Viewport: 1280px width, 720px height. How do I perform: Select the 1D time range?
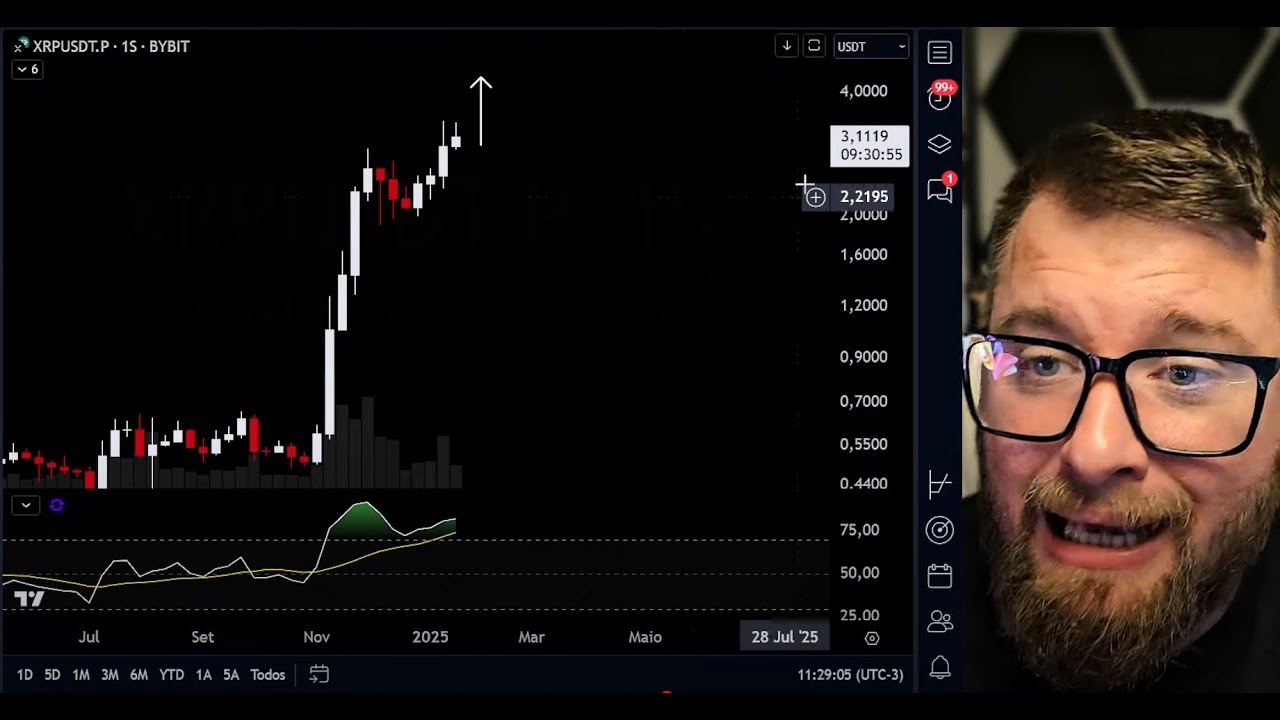point(25,675)
